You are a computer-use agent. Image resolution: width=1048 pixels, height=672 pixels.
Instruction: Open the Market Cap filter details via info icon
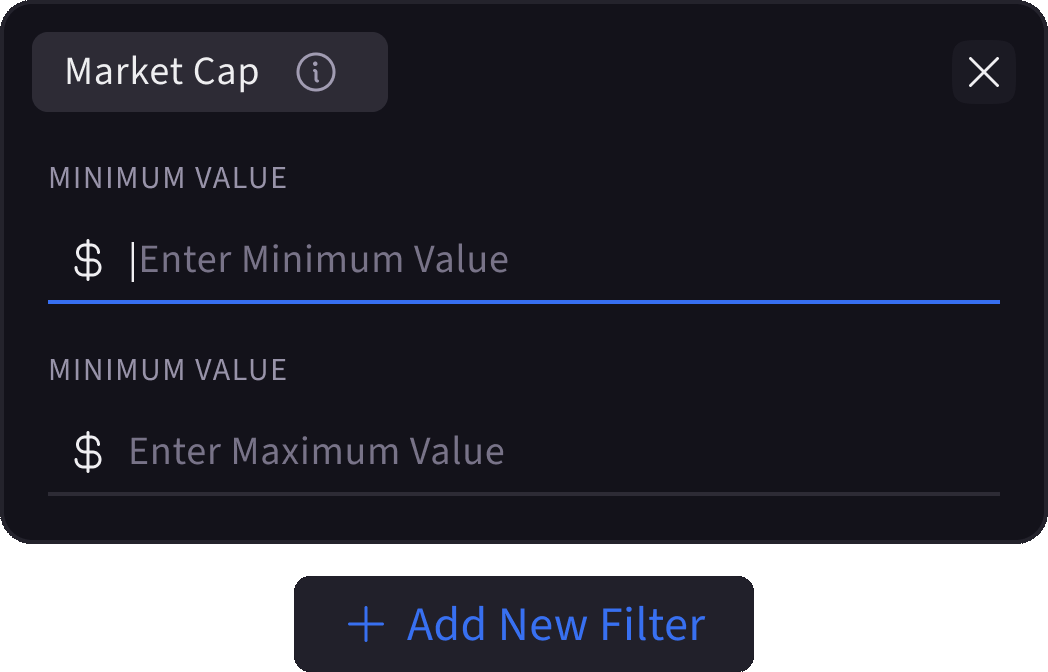[315, 72]
